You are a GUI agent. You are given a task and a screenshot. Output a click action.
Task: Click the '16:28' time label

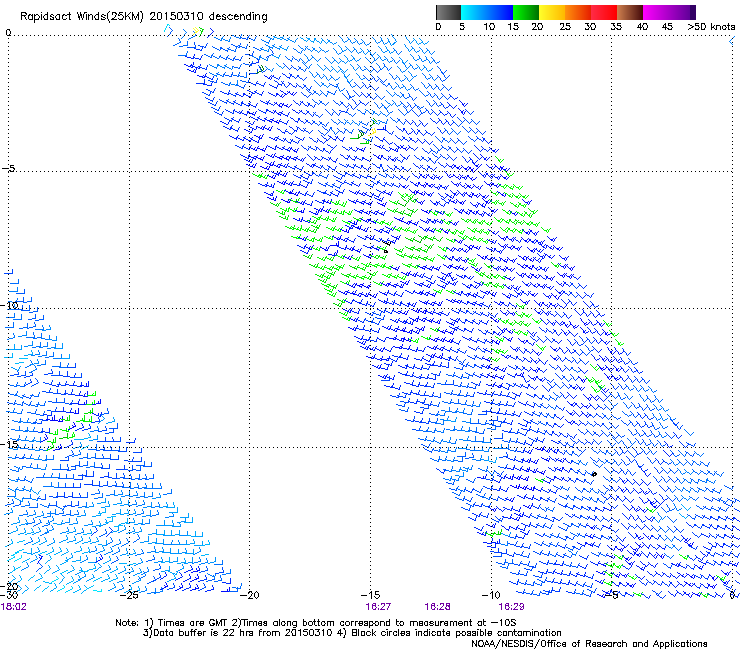coord(437,607)
